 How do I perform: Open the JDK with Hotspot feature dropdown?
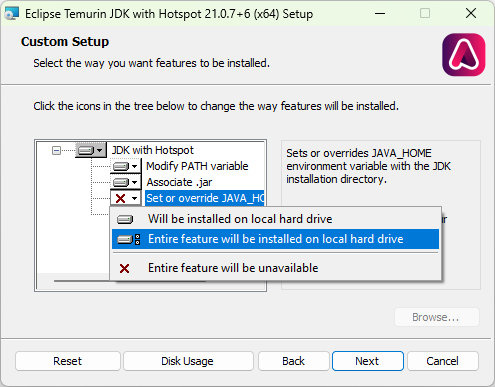click(x=91, y=150)
